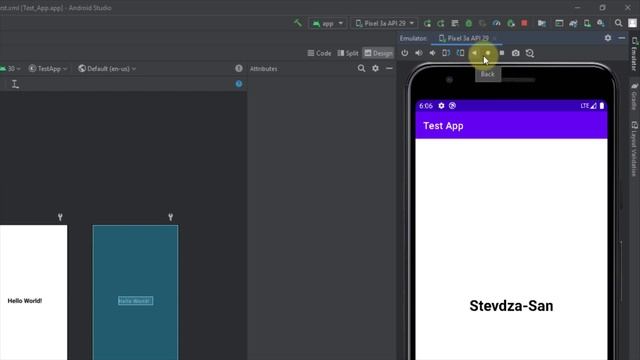Screen dimensions: 640x360
Task: Open Attributes panel gear settings
Action: 375,69
